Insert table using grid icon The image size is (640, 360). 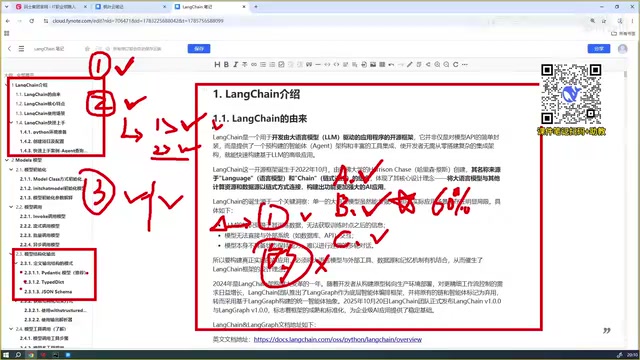click(382, 64)
